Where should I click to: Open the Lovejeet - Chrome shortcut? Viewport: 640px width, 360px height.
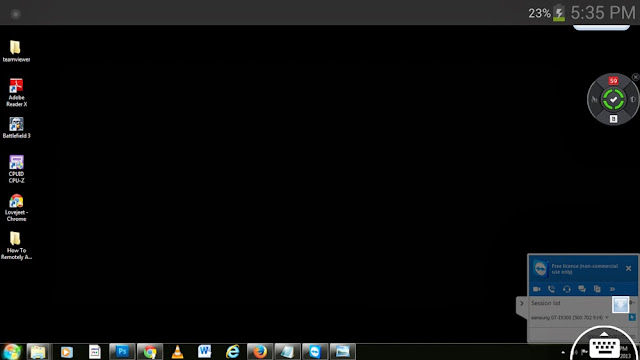(16, 208)
